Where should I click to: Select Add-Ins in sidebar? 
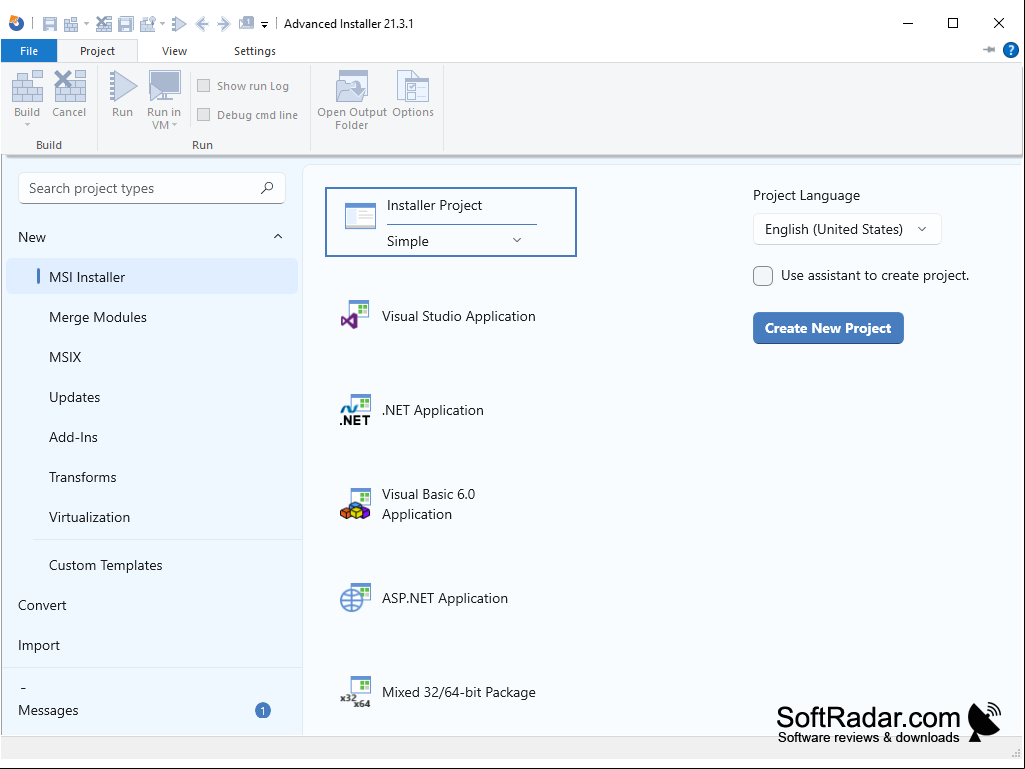click(x=73, y=437)
